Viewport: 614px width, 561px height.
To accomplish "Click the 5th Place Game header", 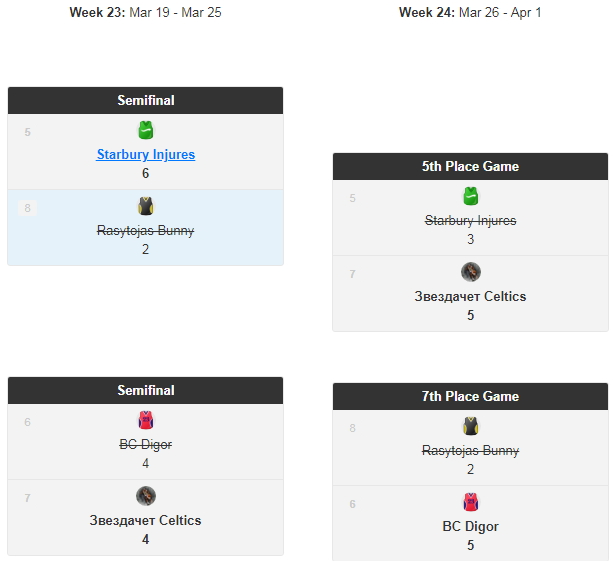I will (470, 167).
